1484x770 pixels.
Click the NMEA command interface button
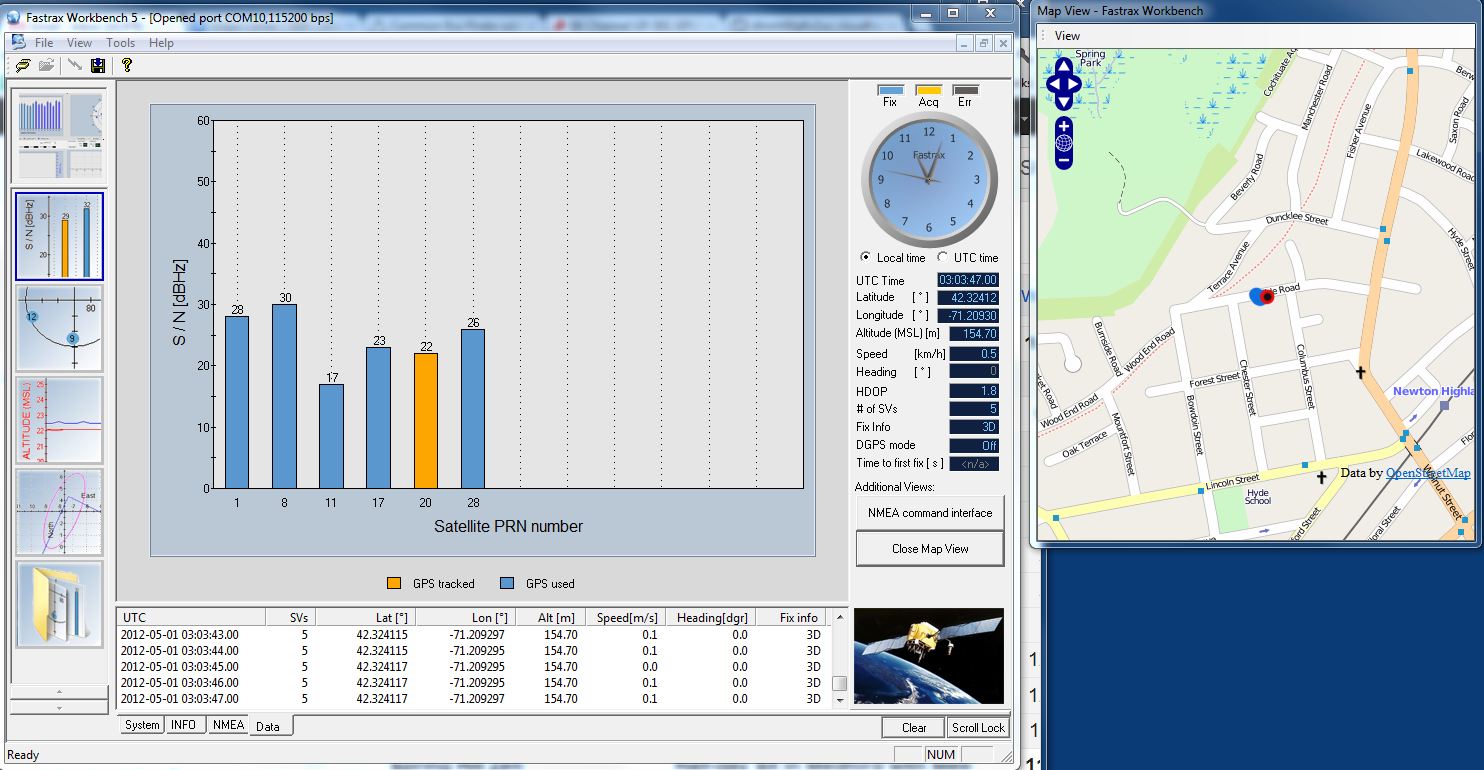click(x=930, y=513)
